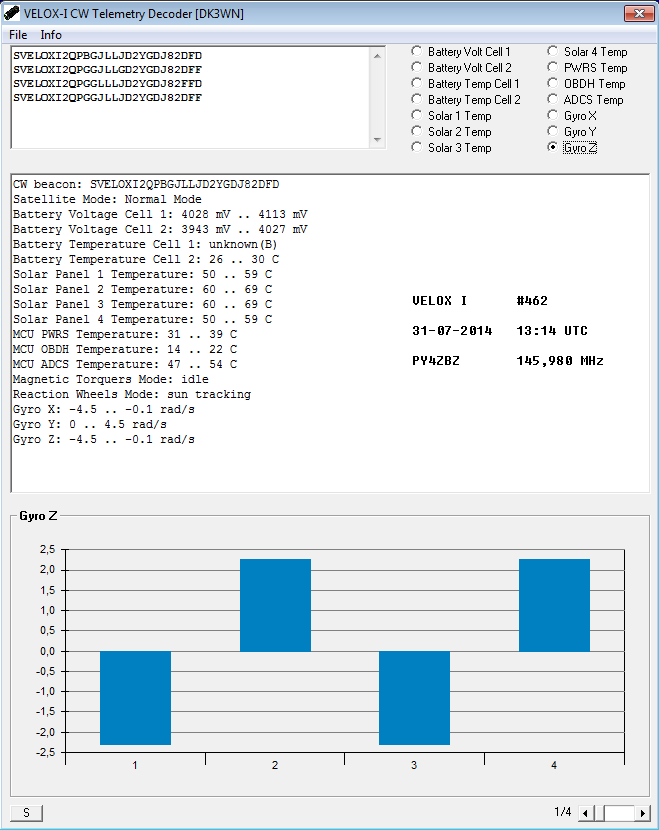
Task: Click the Gyro X reading line
Action: 104,409
